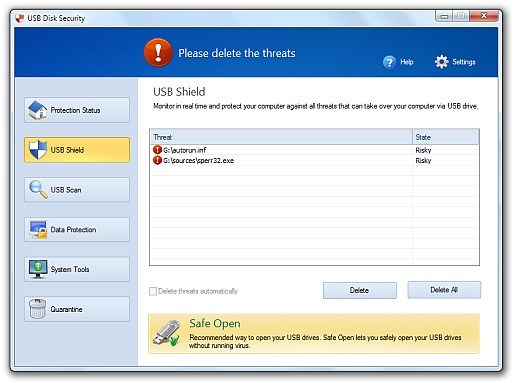Open the USB Scan section
Image resolution: width=515 pixels, height=383 pixels.
(x=77, y=190)
